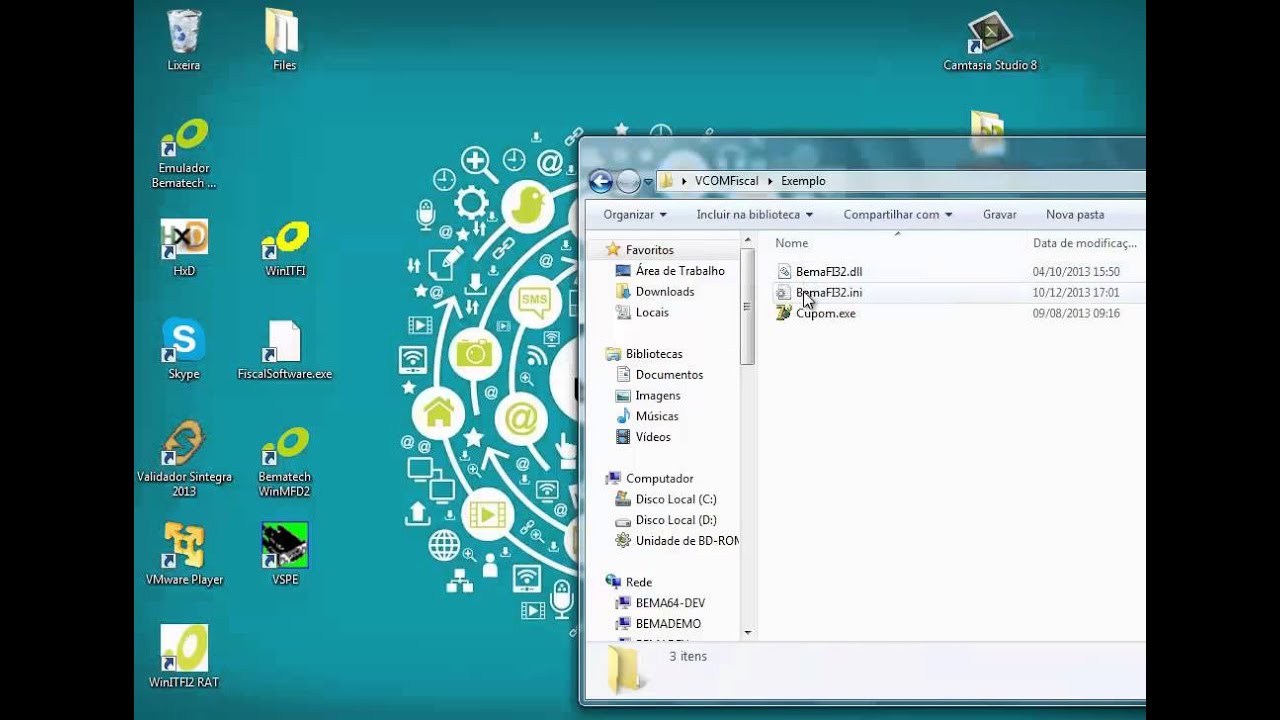
Task: Open the Organizar dropdown menu
Action: tap(635, 214)
